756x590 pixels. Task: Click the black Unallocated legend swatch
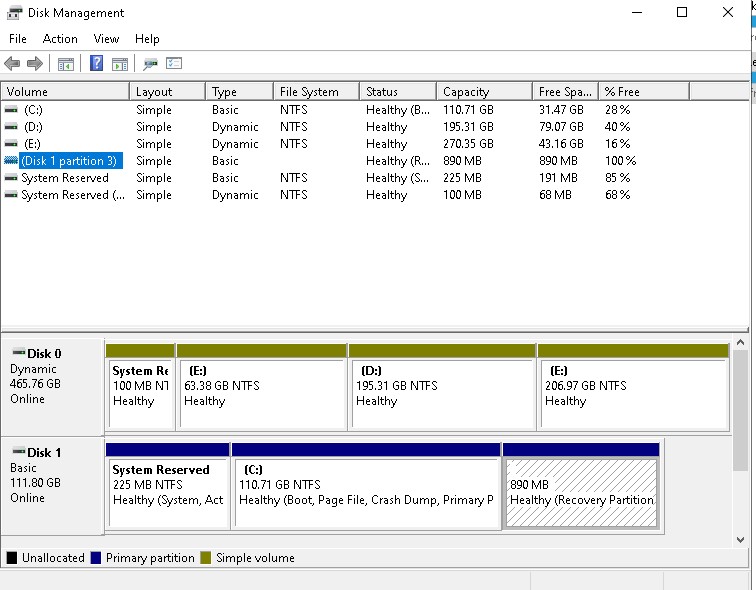pos(12,558)
